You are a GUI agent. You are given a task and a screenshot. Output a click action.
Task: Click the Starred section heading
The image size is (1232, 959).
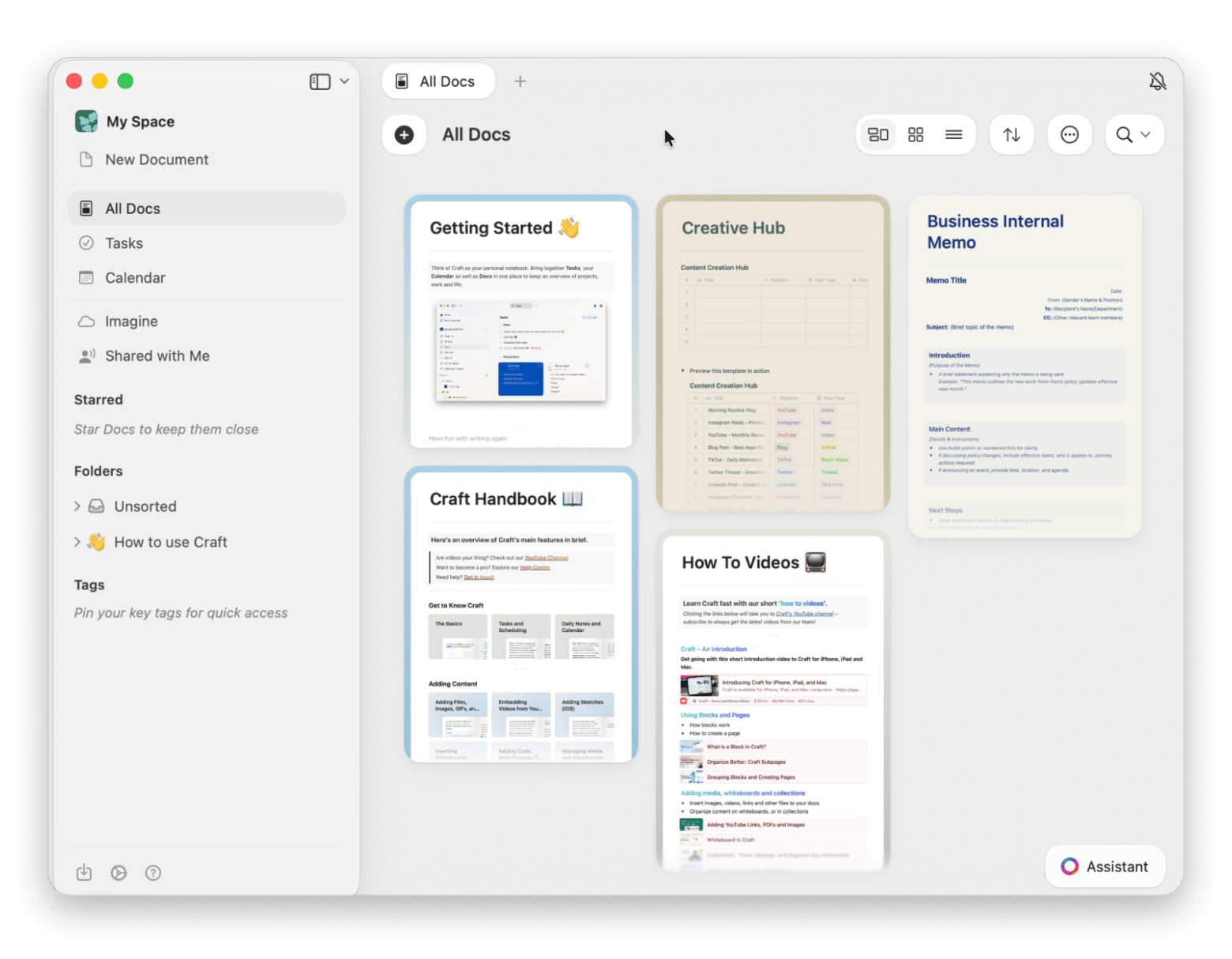pos(99,400)
